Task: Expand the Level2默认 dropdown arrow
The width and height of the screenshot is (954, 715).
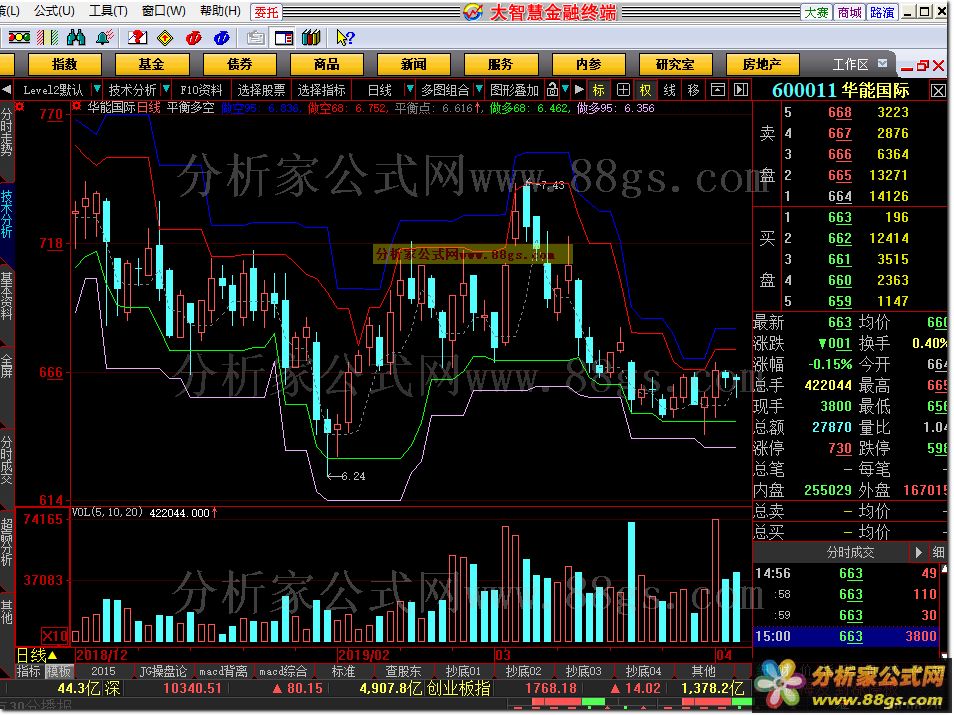Action: tap(96, 90)
